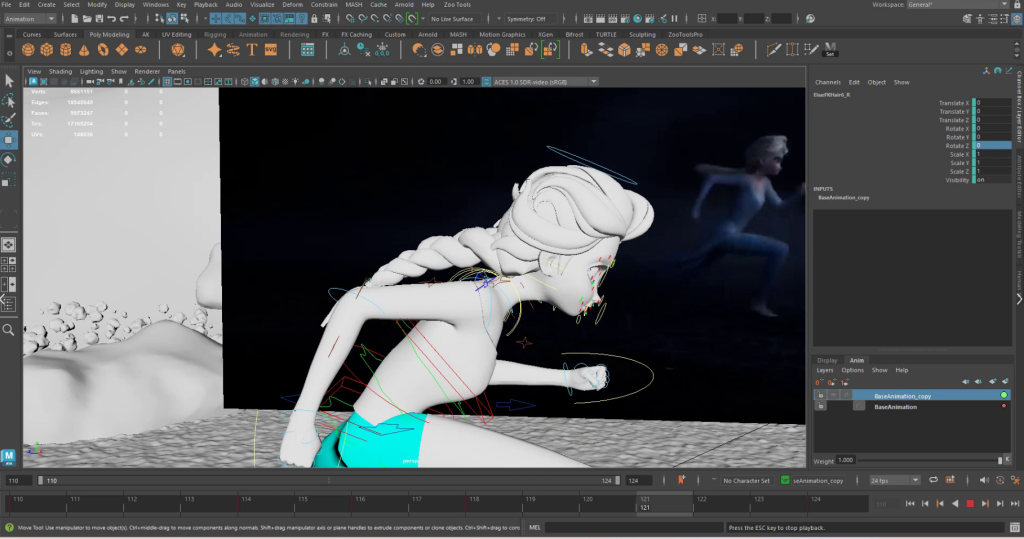Click the set key bookmark icon near range slider
Image resolution: width=1024 pixels, height=539 pixels.
tap(681, 480)
